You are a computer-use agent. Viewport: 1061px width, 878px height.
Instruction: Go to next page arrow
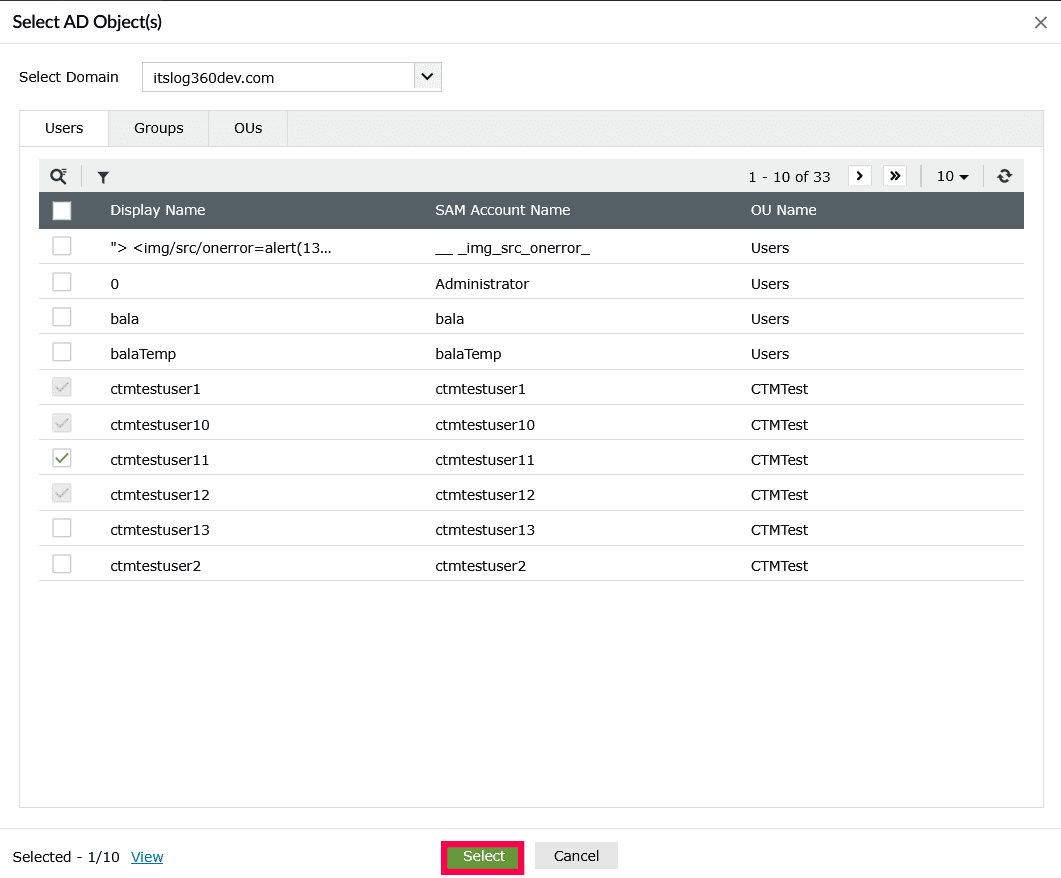pyautogui.click(x=859, y=176)
